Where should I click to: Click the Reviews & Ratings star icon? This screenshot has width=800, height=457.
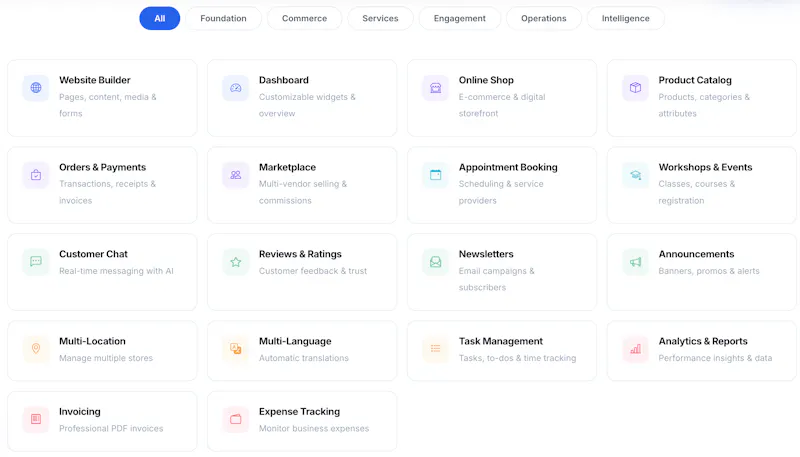tap(236, 262)
